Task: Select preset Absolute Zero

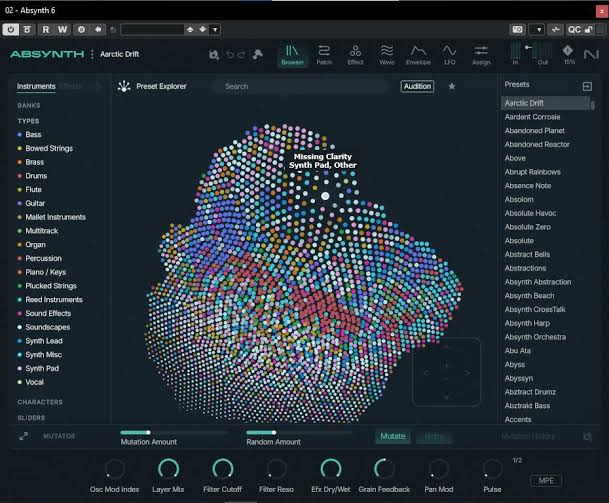Action: 527,227
